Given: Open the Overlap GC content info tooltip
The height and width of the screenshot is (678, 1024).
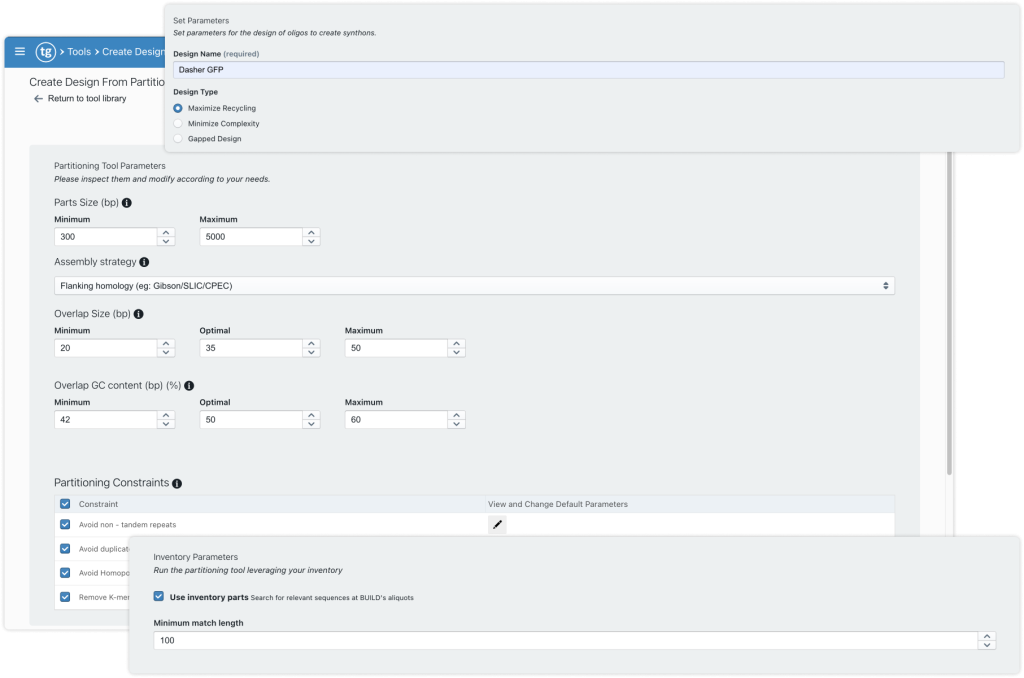Looking at the screenshot, I should (187, 385).
